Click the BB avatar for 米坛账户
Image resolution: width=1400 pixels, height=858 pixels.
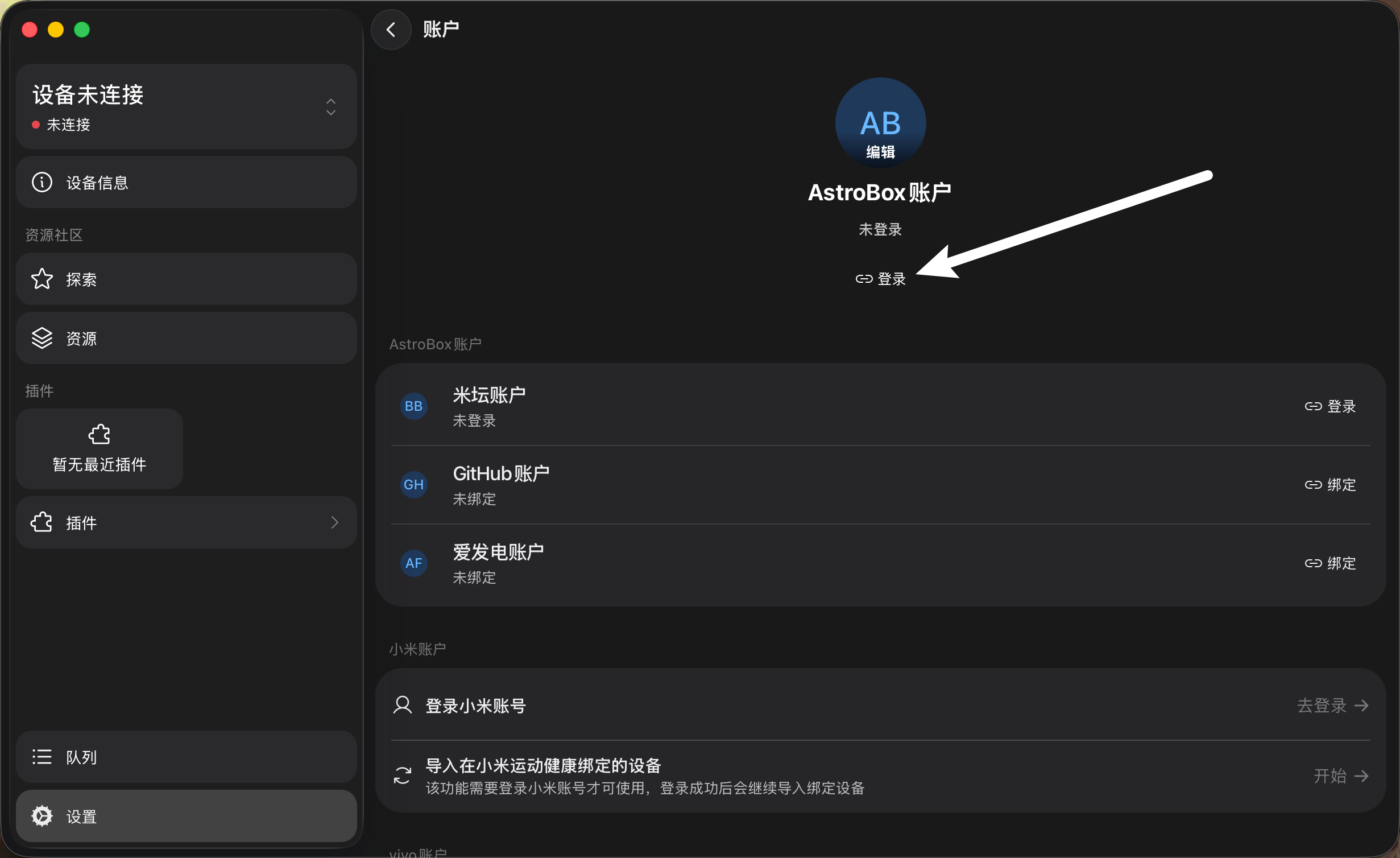click(x=414, y=406)
